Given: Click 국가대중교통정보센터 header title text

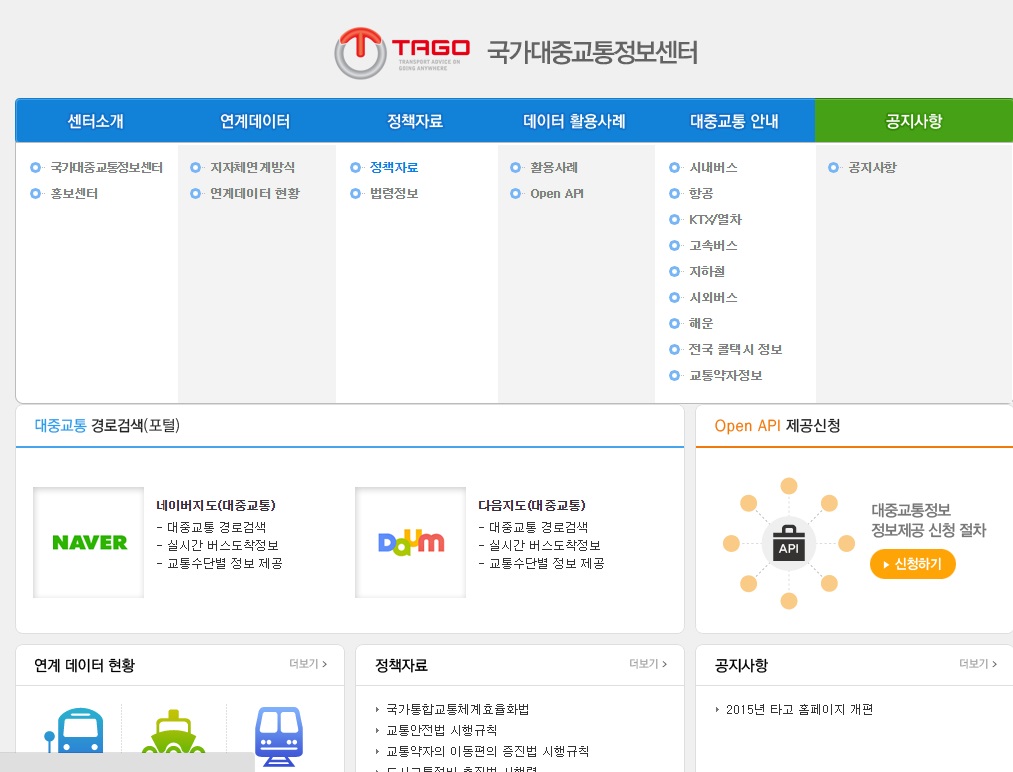Looking at the screenshot, I should 592,52.
